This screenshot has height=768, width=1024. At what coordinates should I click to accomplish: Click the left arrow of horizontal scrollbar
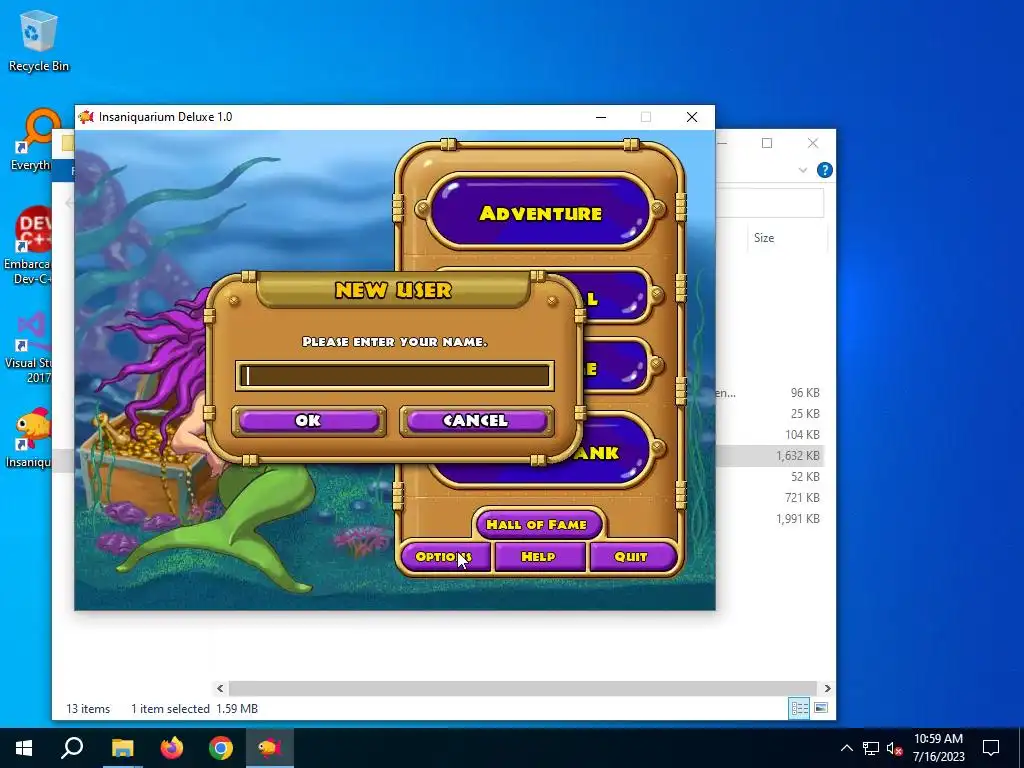pyautogui.click(x=220, y=688)
